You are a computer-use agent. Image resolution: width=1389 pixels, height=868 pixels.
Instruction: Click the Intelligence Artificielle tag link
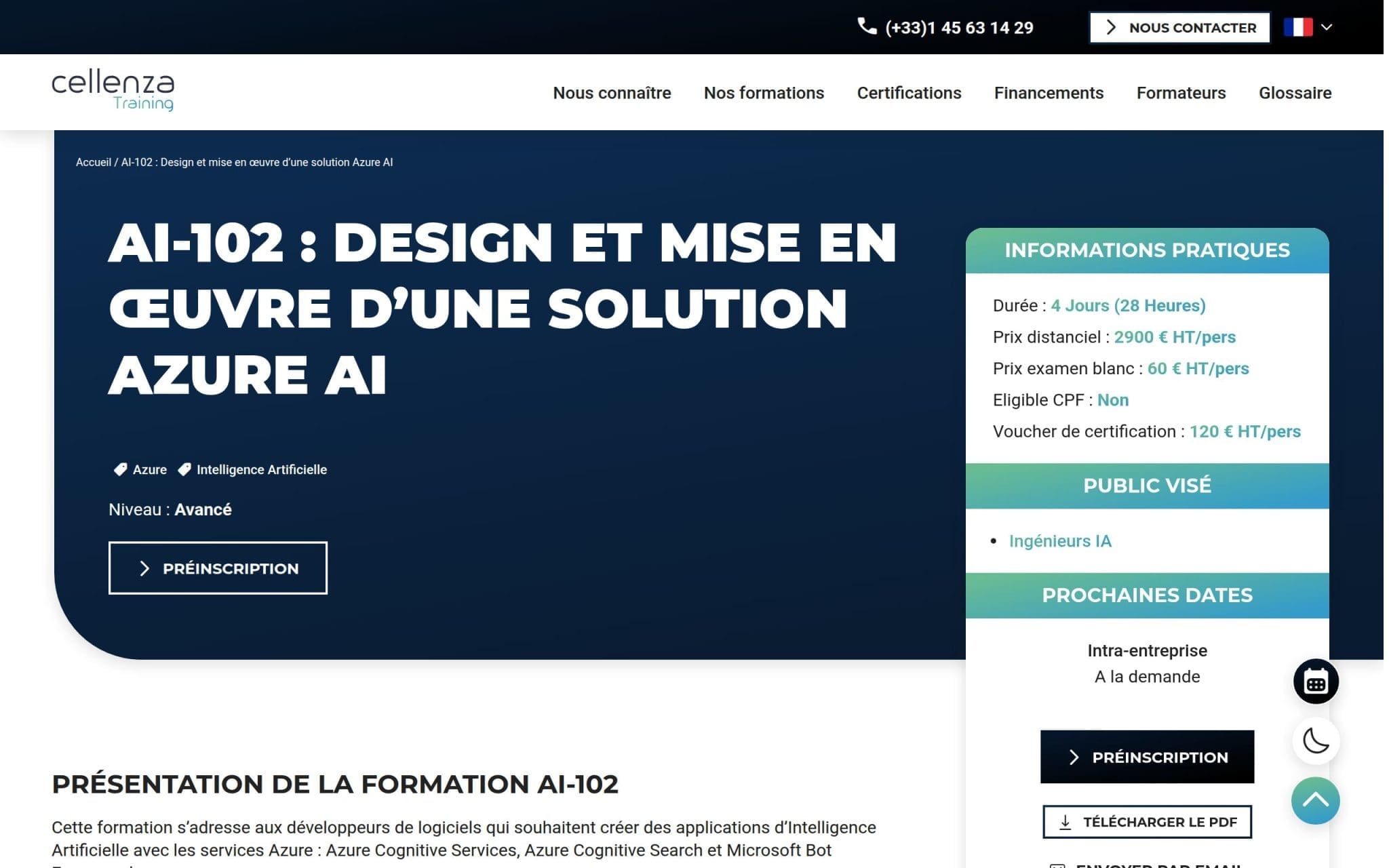pyautogui.click(x=261, y=469)
